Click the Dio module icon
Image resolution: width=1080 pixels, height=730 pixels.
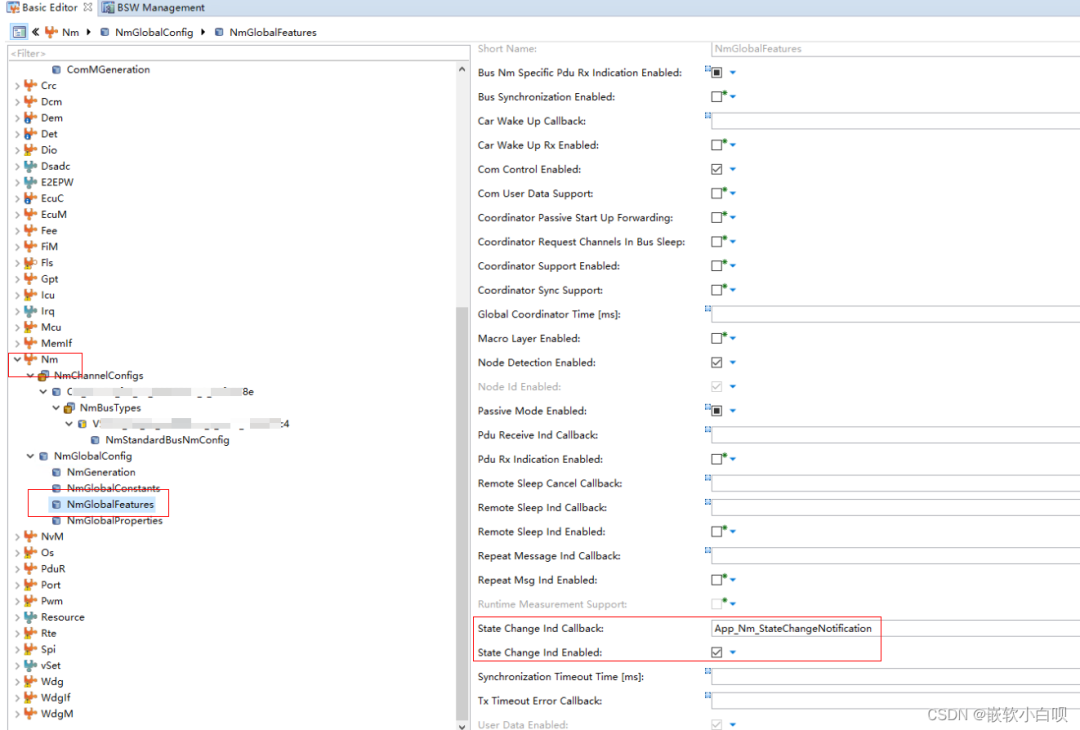pyautogui.click(x=30, y=149)
